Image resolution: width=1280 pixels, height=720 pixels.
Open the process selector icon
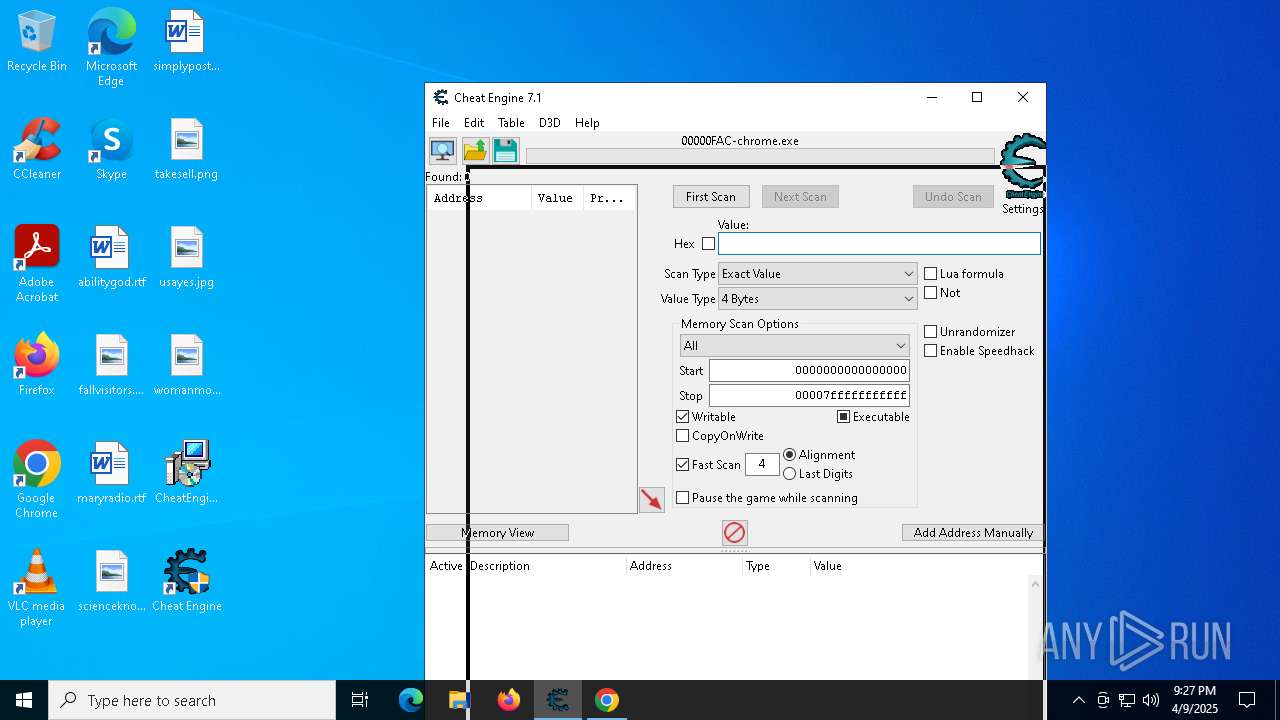click(x=442, y=151)
